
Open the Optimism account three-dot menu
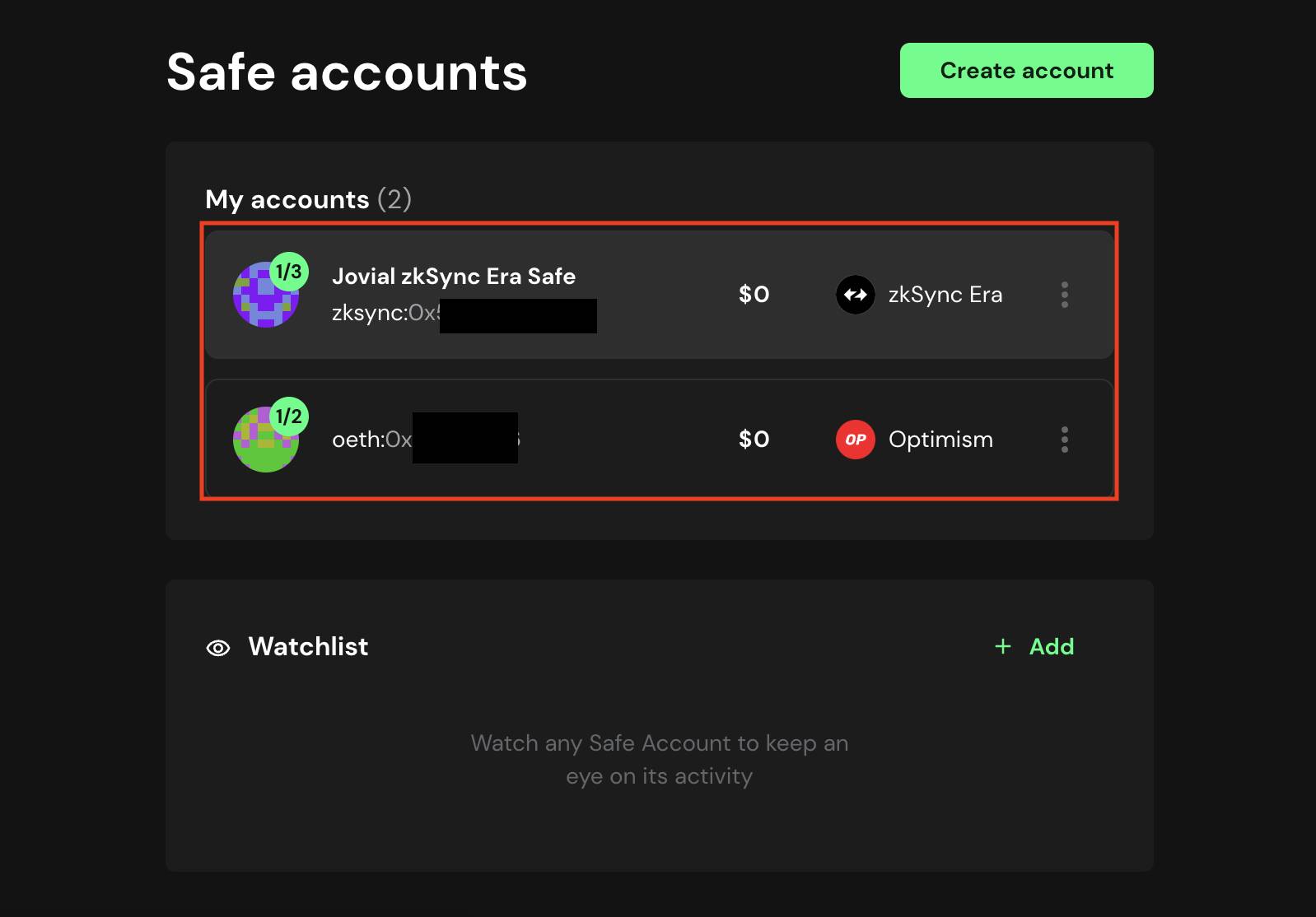[1065, 440]
